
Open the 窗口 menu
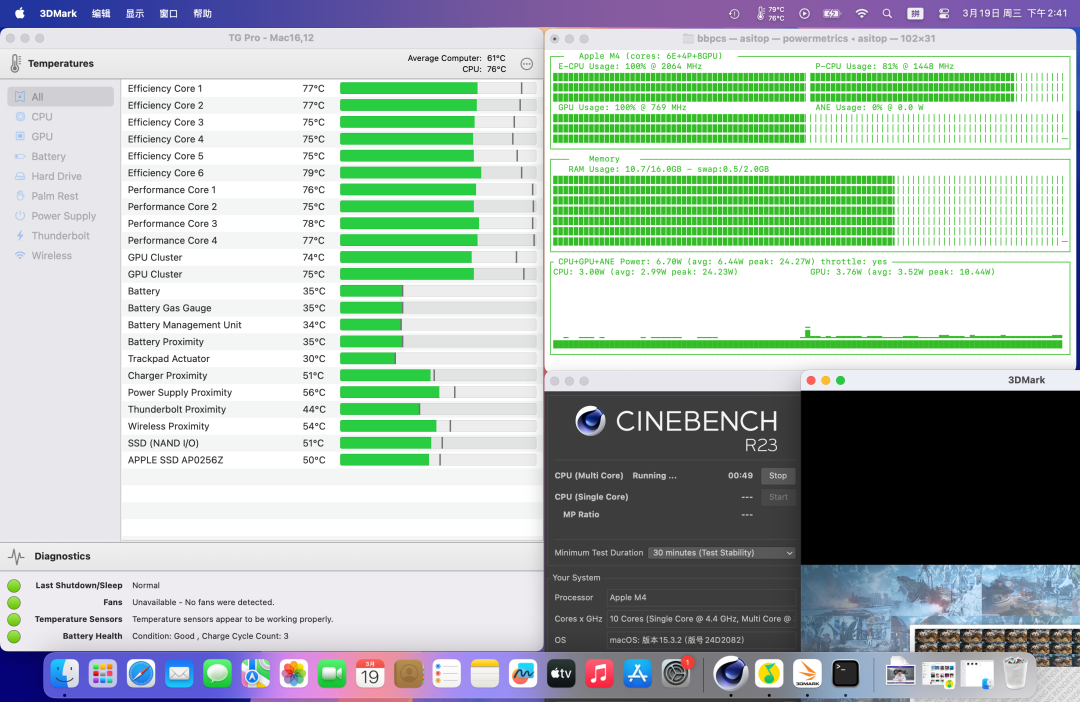tap(169, 14)
